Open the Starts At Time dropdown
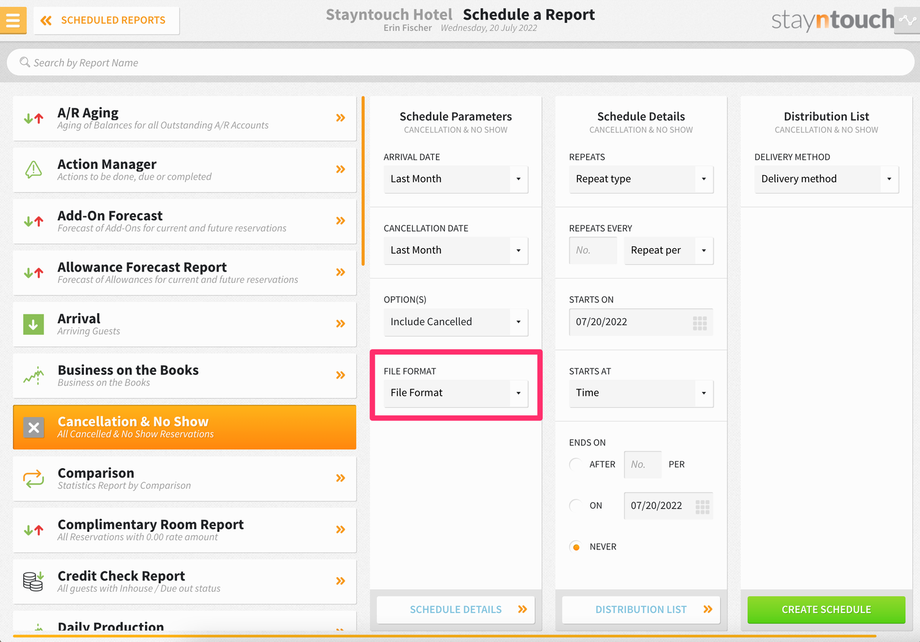 (x=641, y=393)
